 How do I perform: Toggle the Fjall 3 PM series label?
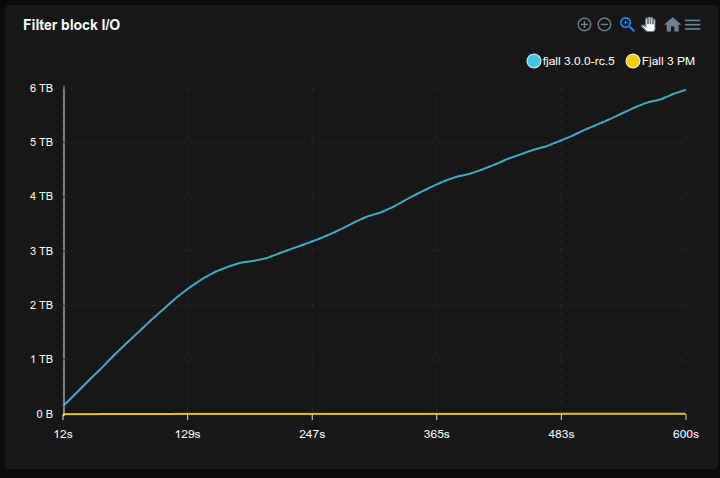click(668, 62)
